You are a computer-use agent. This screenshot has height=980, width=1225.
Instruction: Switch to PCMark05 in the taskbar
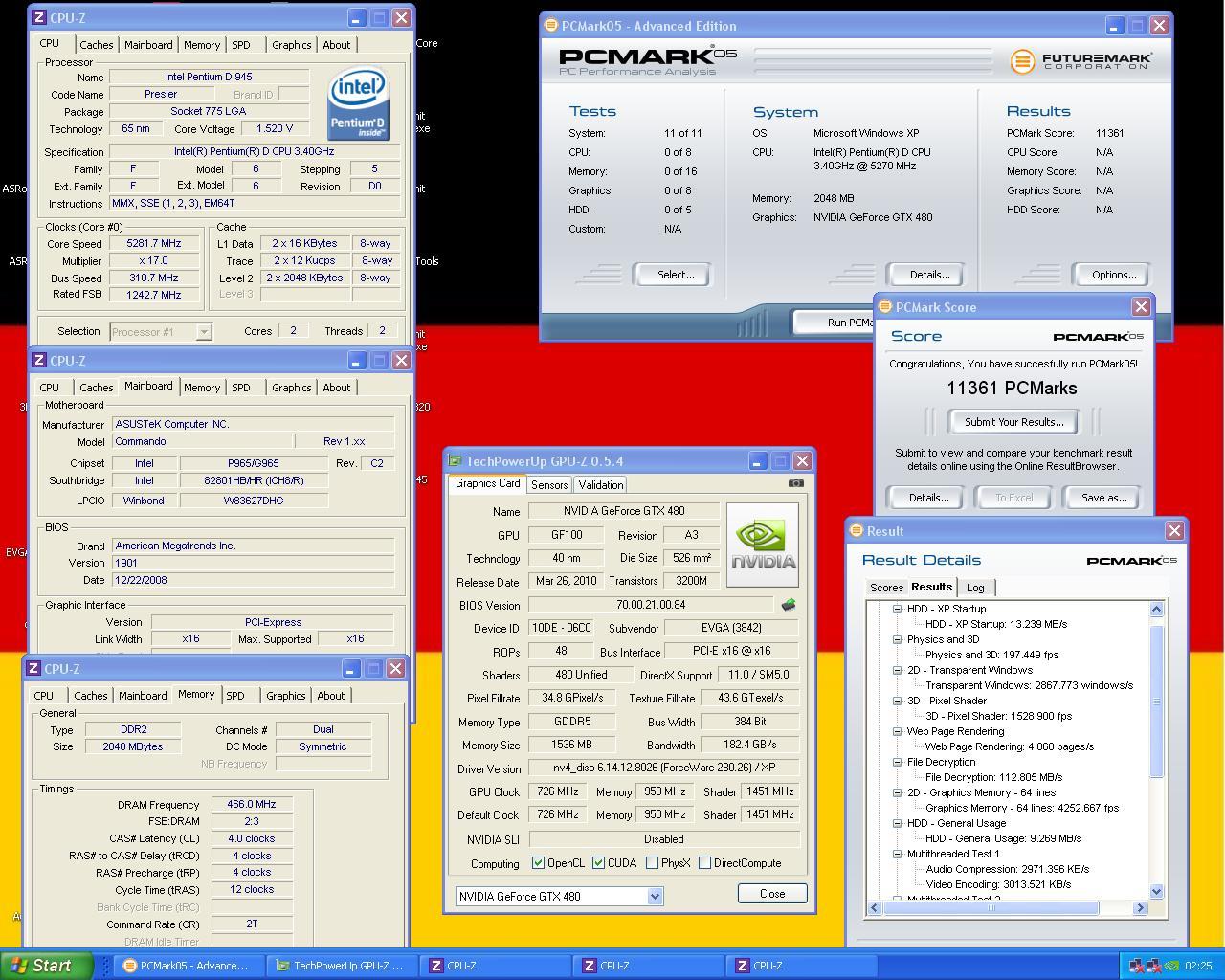188,966
